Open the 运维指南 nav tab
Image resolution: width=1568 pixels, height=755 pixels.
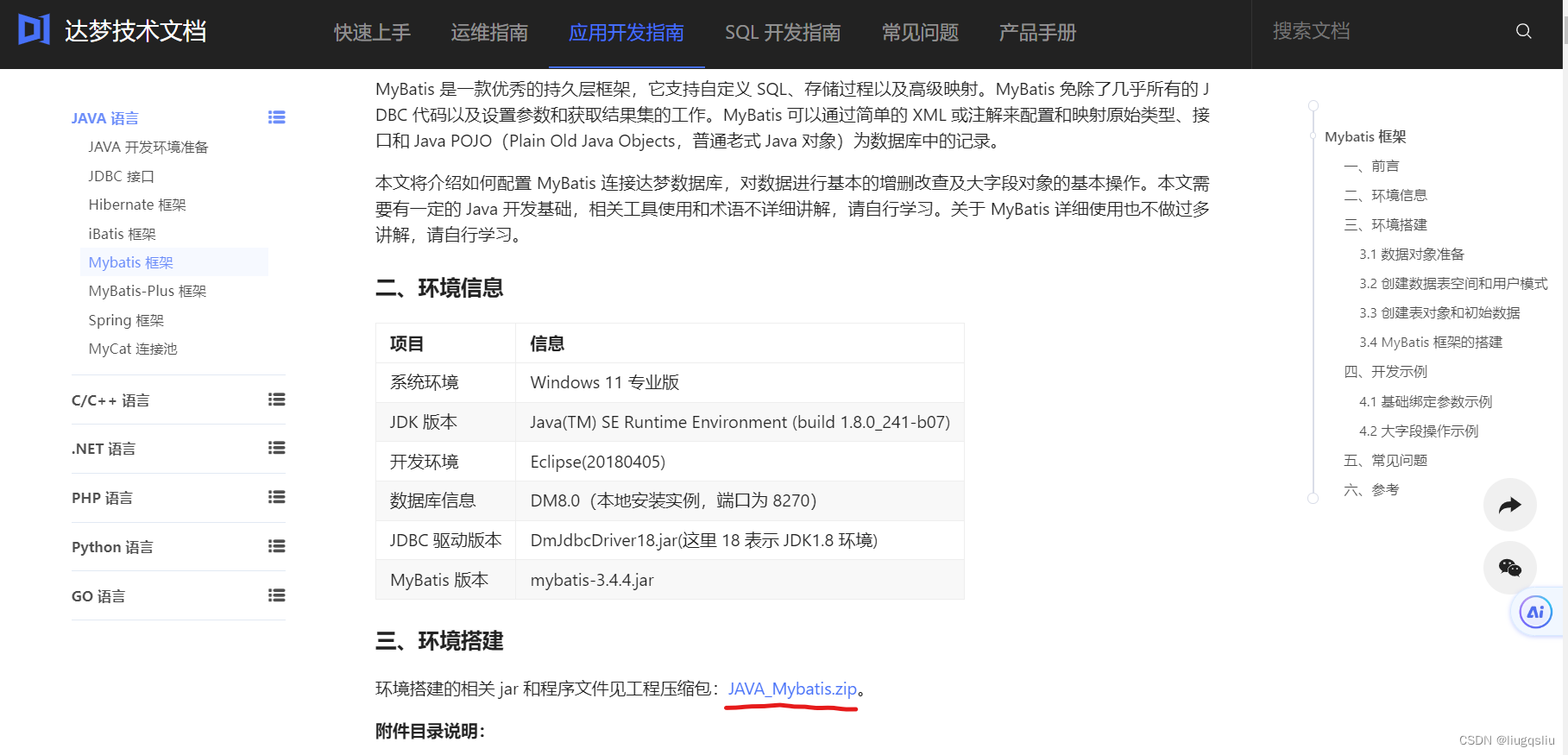(489, 33)
